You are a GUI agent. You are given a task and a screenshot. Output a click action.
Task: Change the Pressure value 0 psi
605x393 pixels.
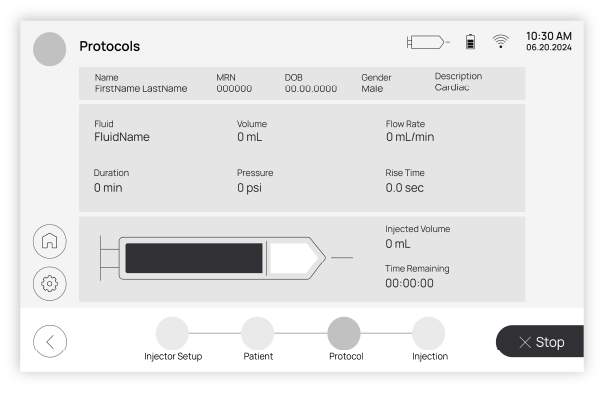(x=250, y=188)
